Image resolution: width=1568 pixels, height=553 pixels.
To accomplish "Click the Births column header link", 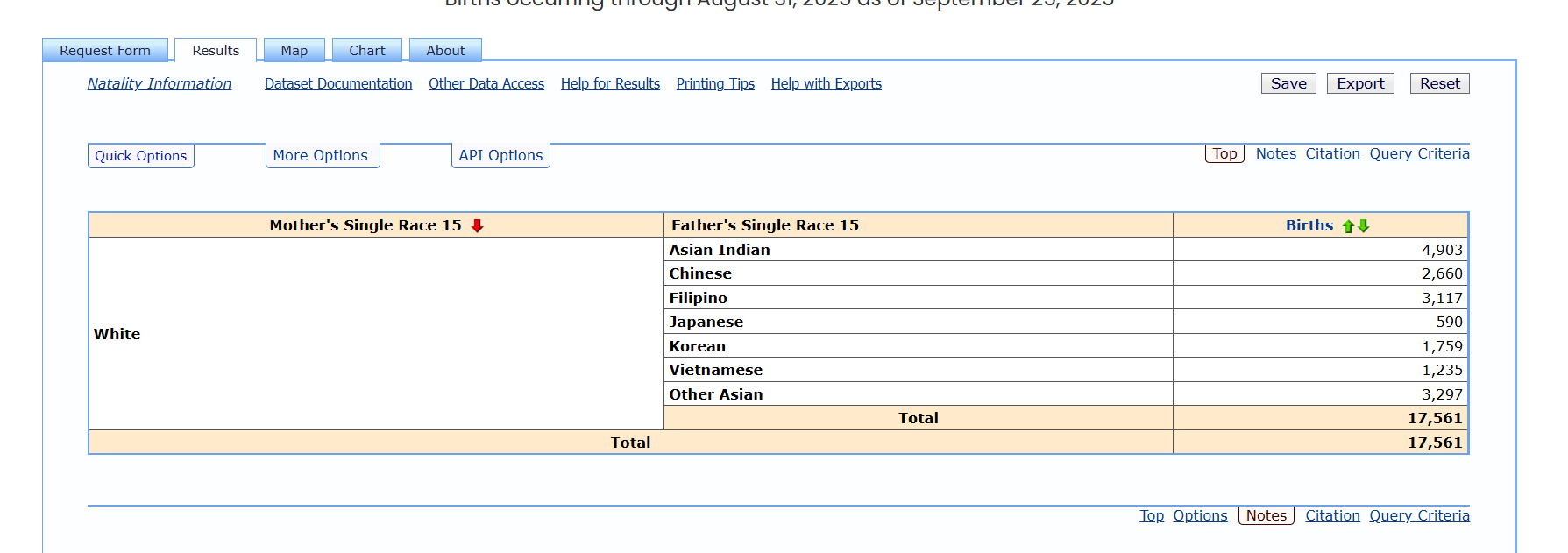I will pyautogui.click(x=1309, y=225).
